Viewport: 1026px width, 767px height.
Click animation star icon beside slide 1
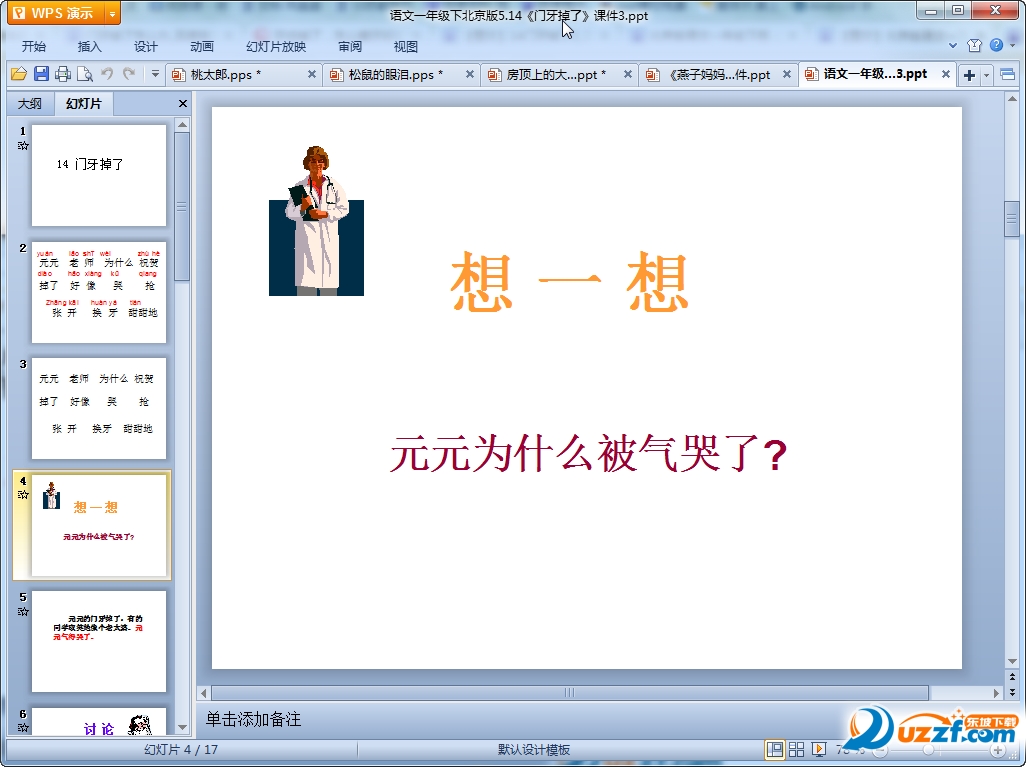click(23, 145)
